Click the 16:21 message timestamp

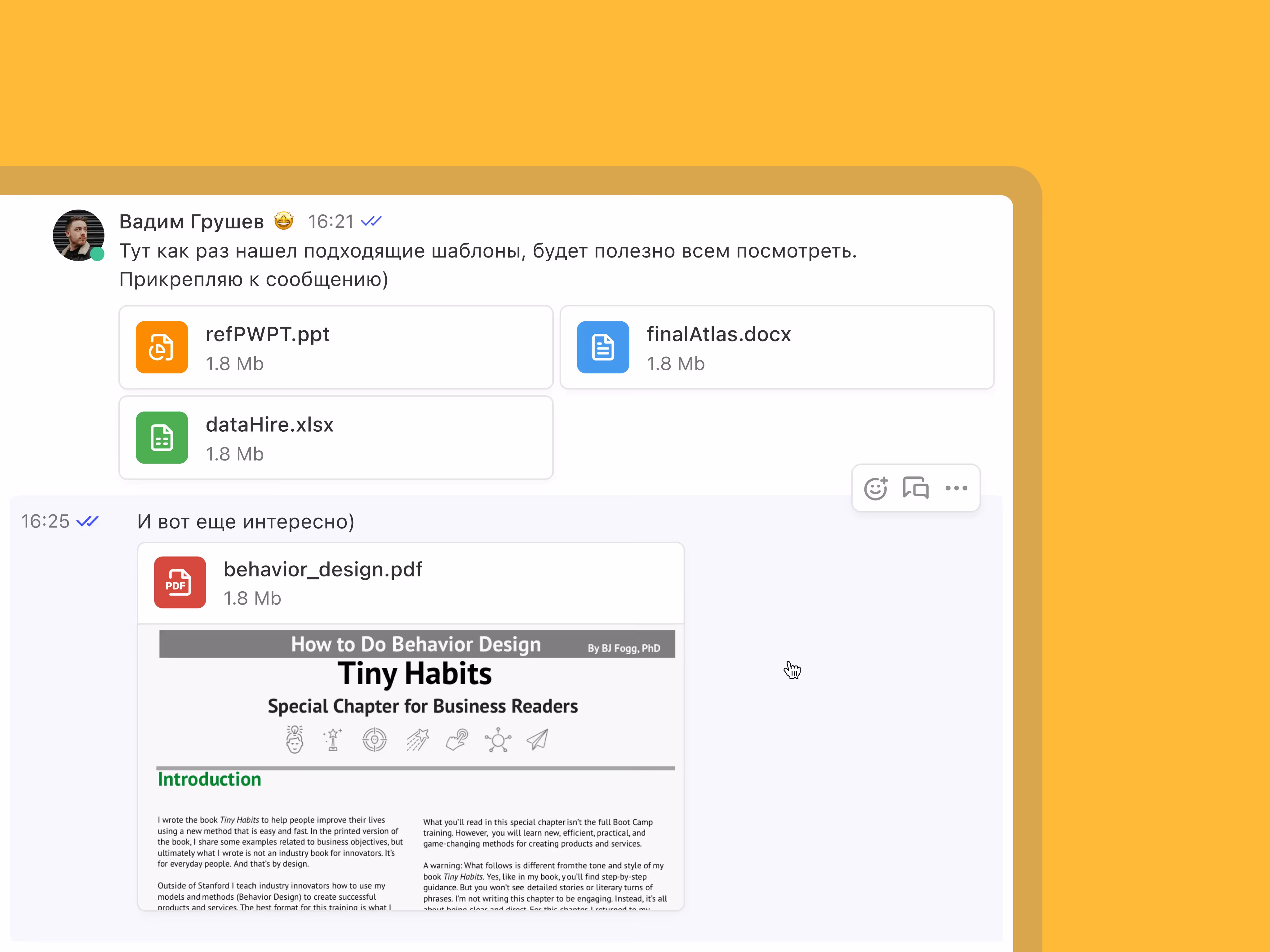(331, 222)
